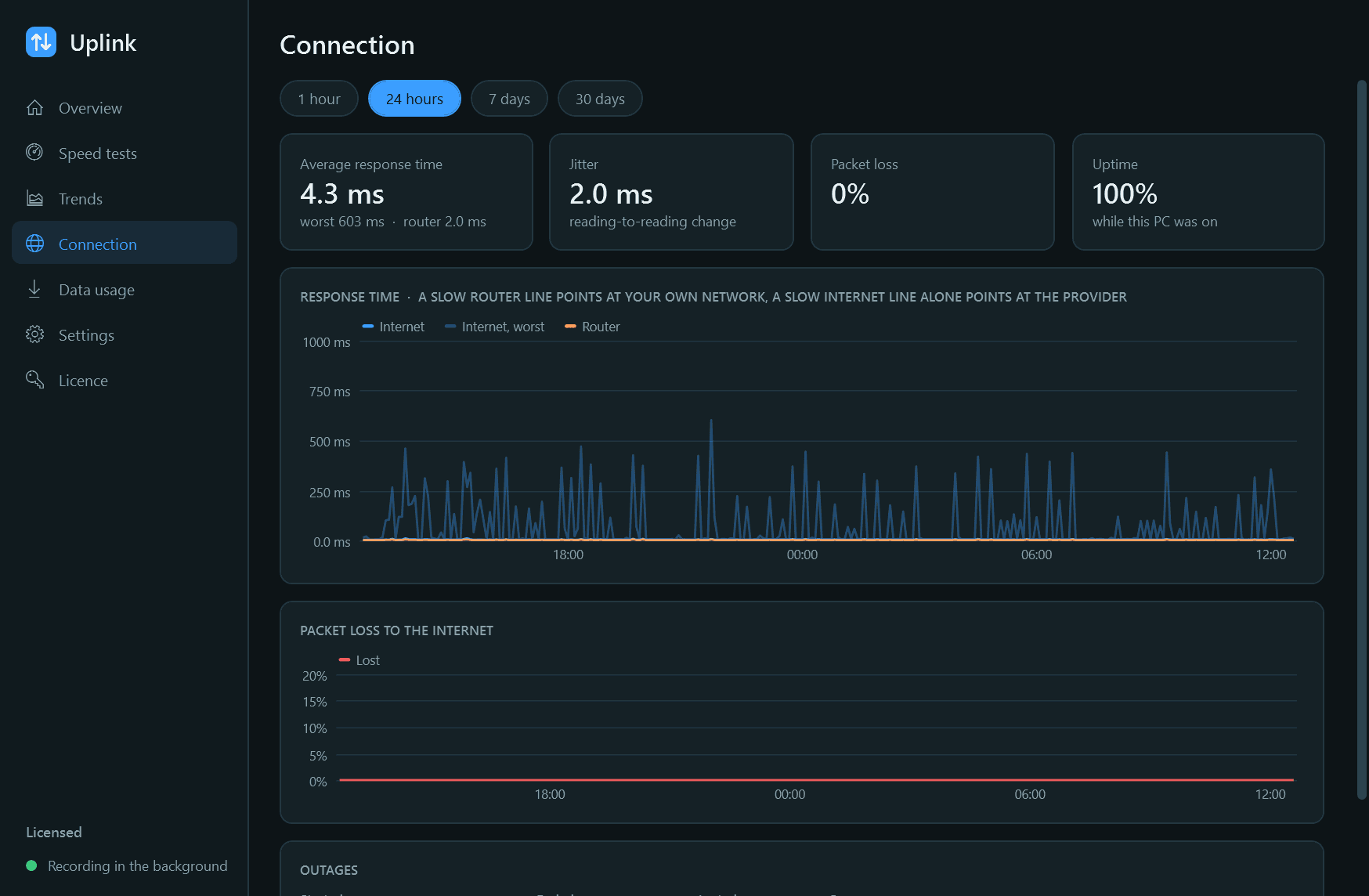Click the Packet loss stat card

933,192
